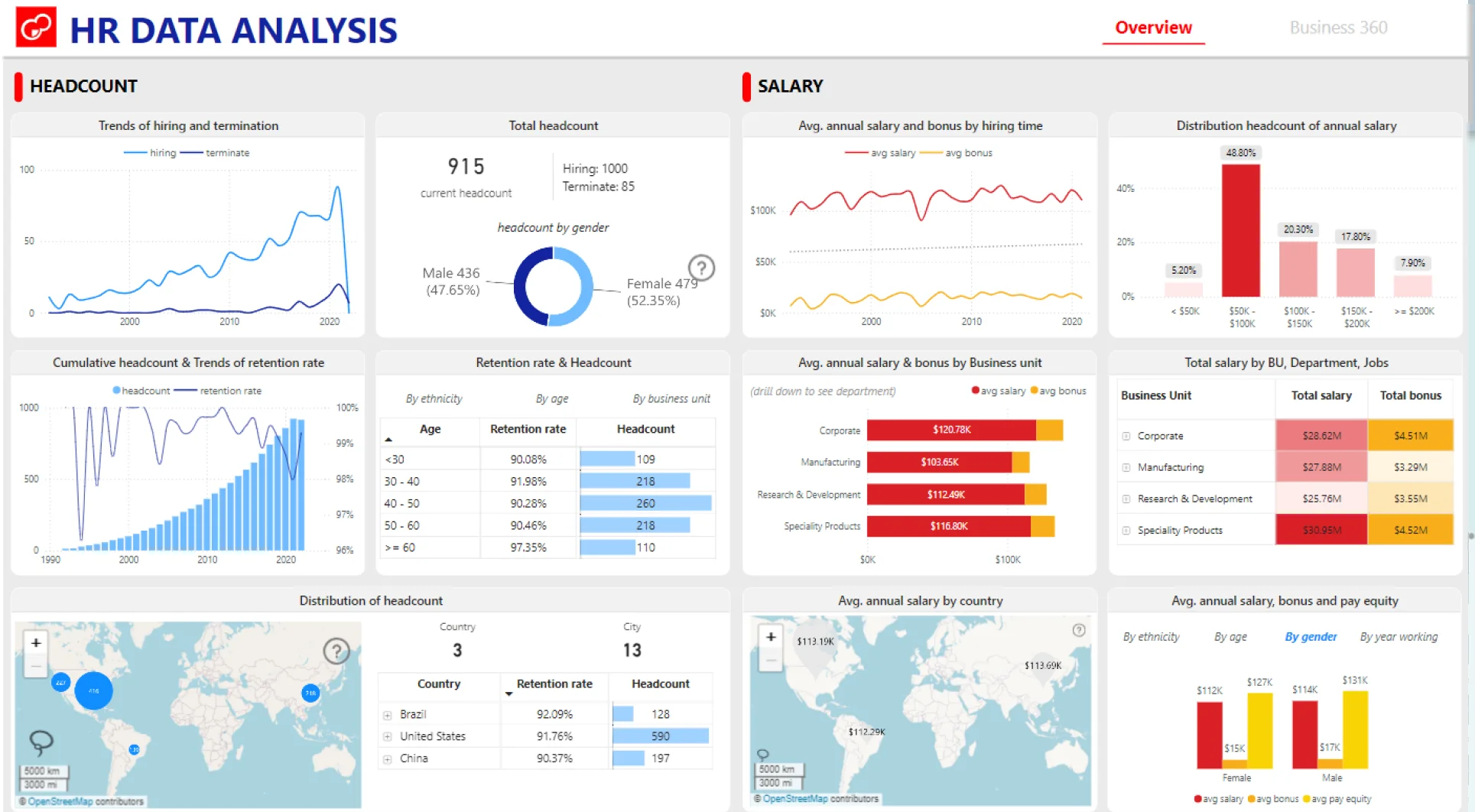Click the $30.95M total salary cell
The height and width of the screenshot is (812, 1475).
pos(1321,530)
